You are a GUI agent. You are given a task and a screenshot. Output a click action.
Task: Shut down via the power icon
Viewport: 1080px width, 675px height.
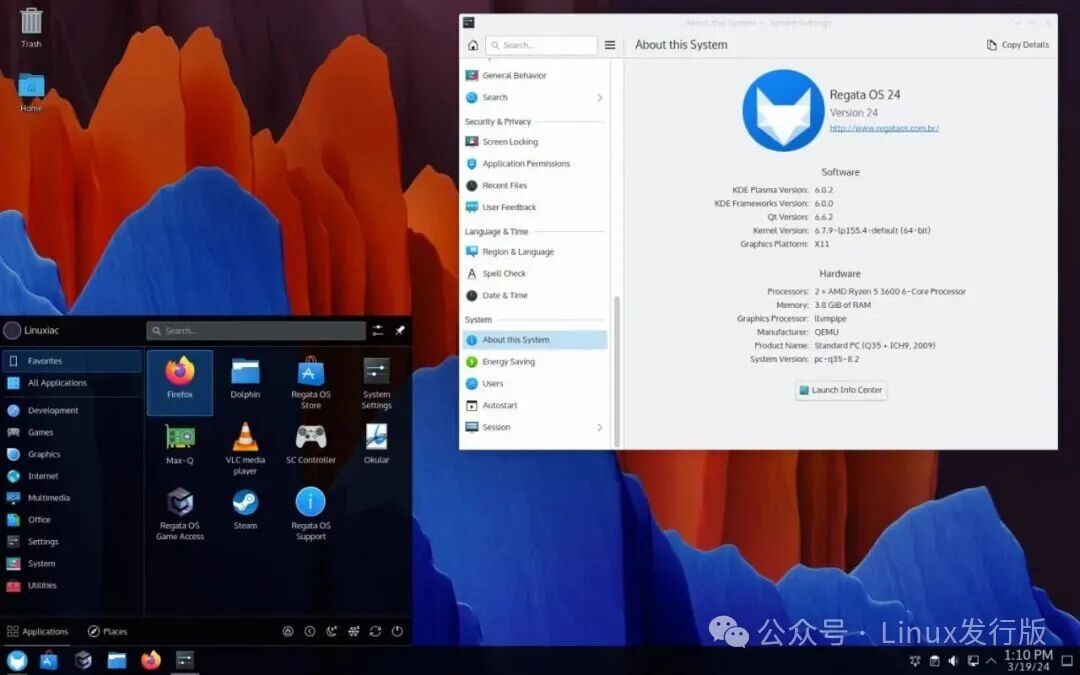point(395,631)
